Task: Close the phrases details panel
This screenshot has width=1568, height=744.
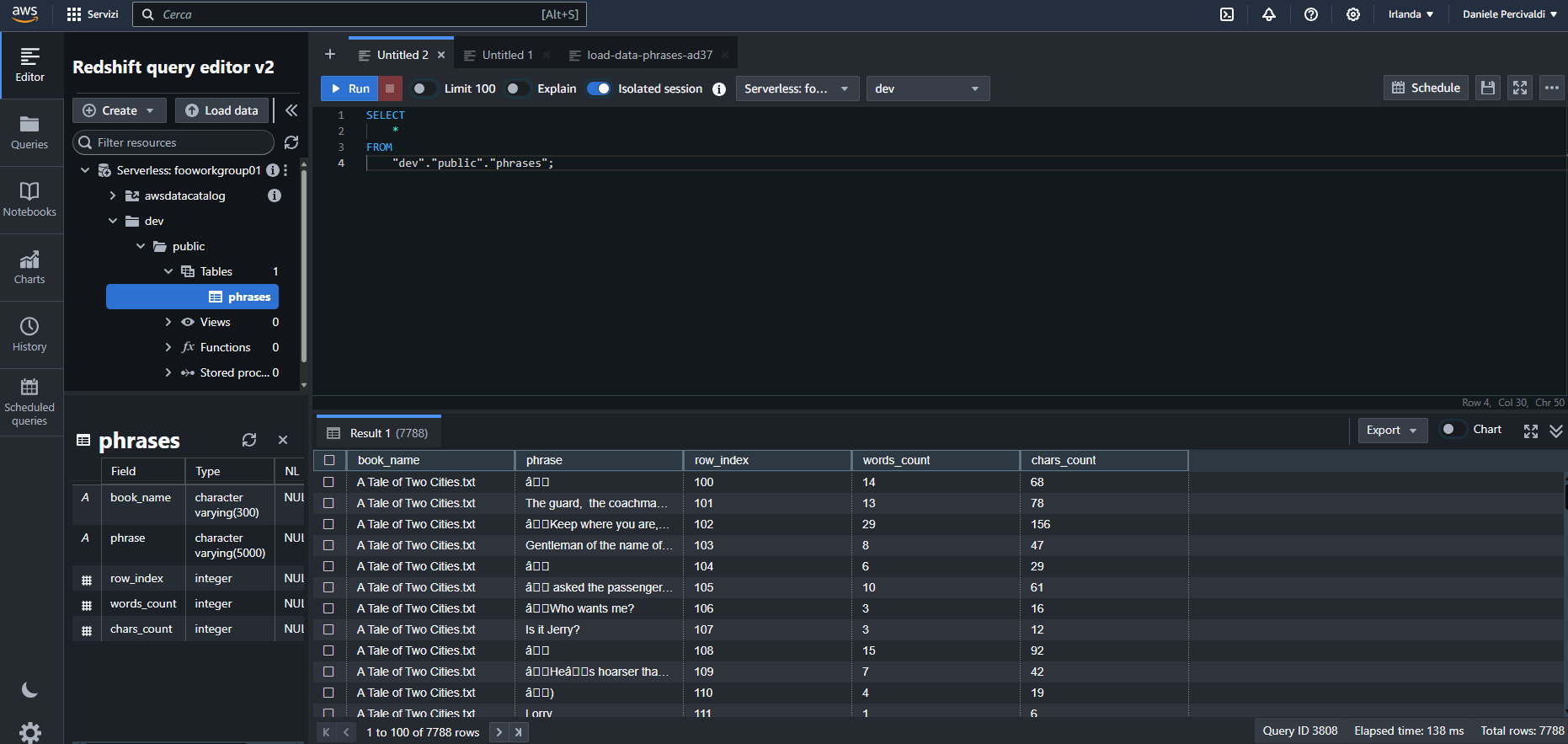Action: [283, 440]
